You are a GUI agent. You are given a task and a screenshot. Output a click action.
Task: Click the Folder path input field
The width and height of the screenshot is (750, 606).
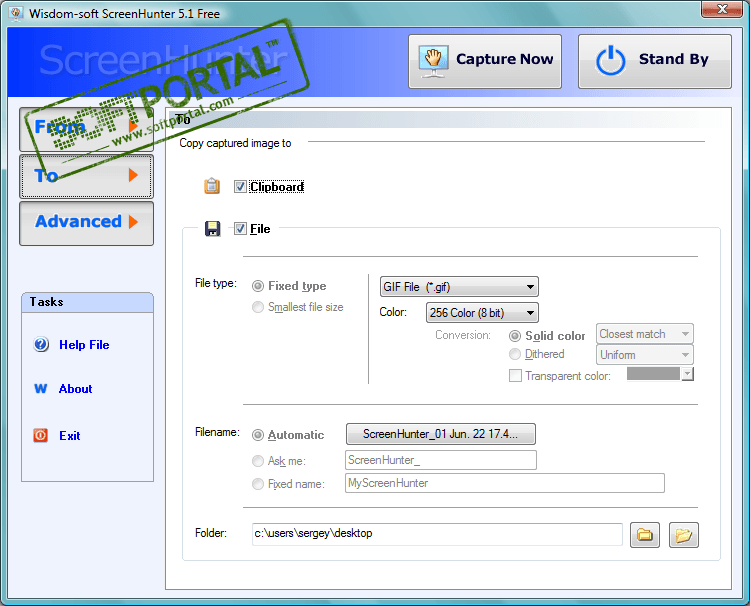437,534
